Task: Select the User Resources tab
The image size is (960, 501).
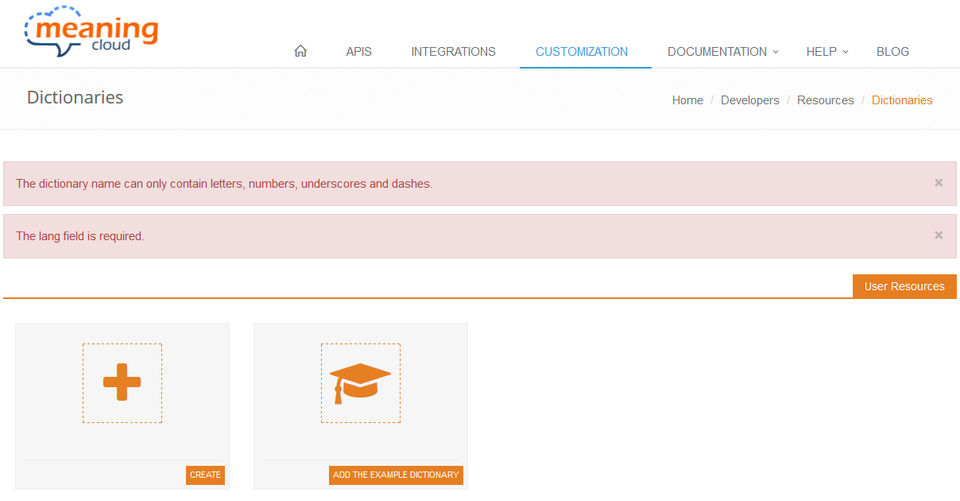Action: click(904, 286)
